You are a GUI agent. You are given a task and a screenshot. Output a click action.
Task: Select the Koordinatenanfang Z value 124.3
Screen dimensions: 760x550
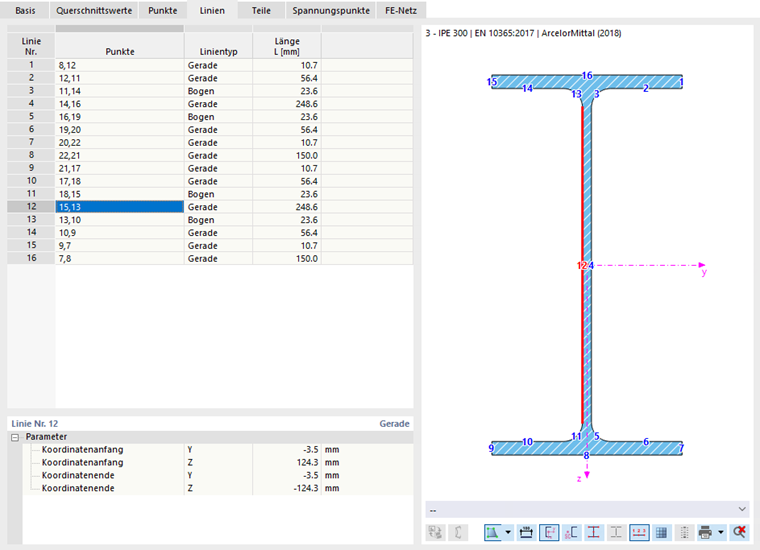click(x=287, y=462)
